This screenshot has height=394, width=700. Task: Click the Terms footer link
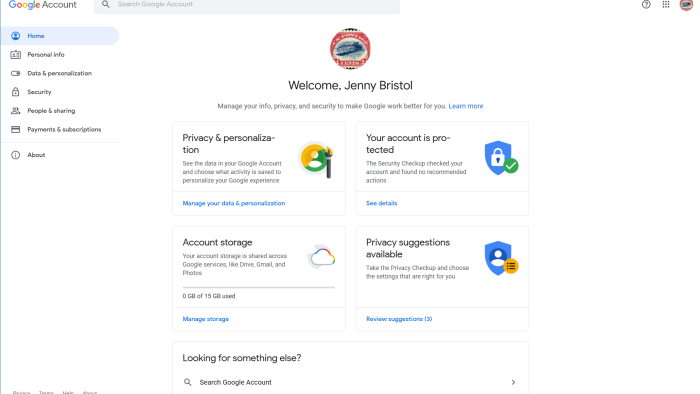[46, 392]
